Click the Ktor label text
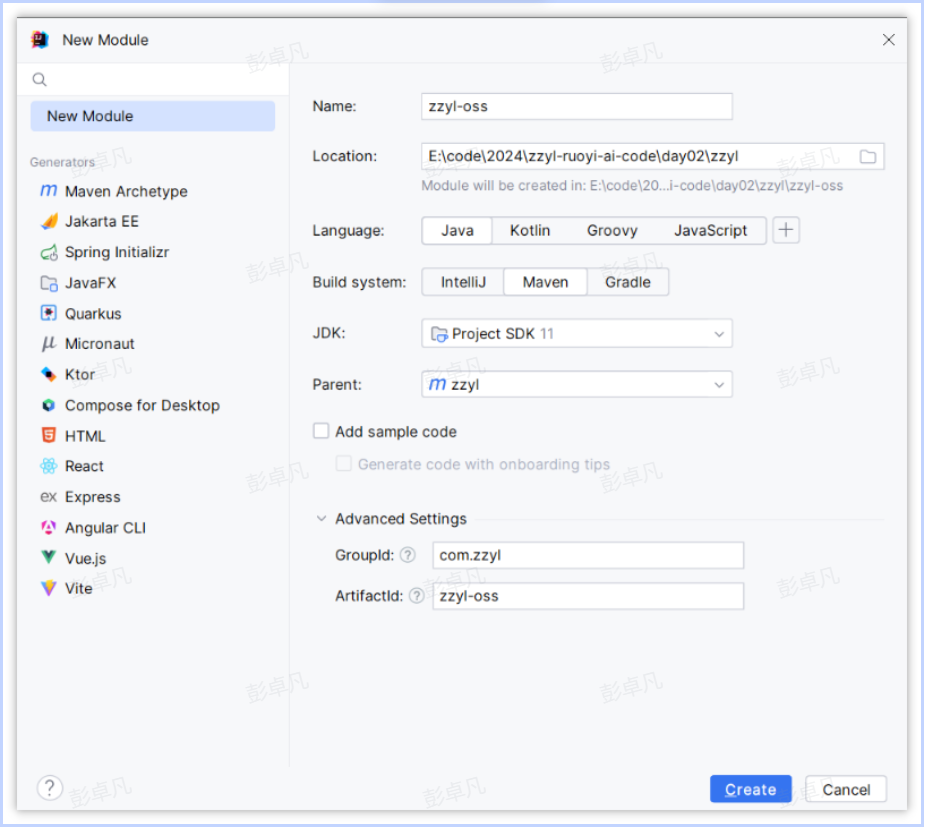This screenshot has height=827, width=925. click(80, 374)
